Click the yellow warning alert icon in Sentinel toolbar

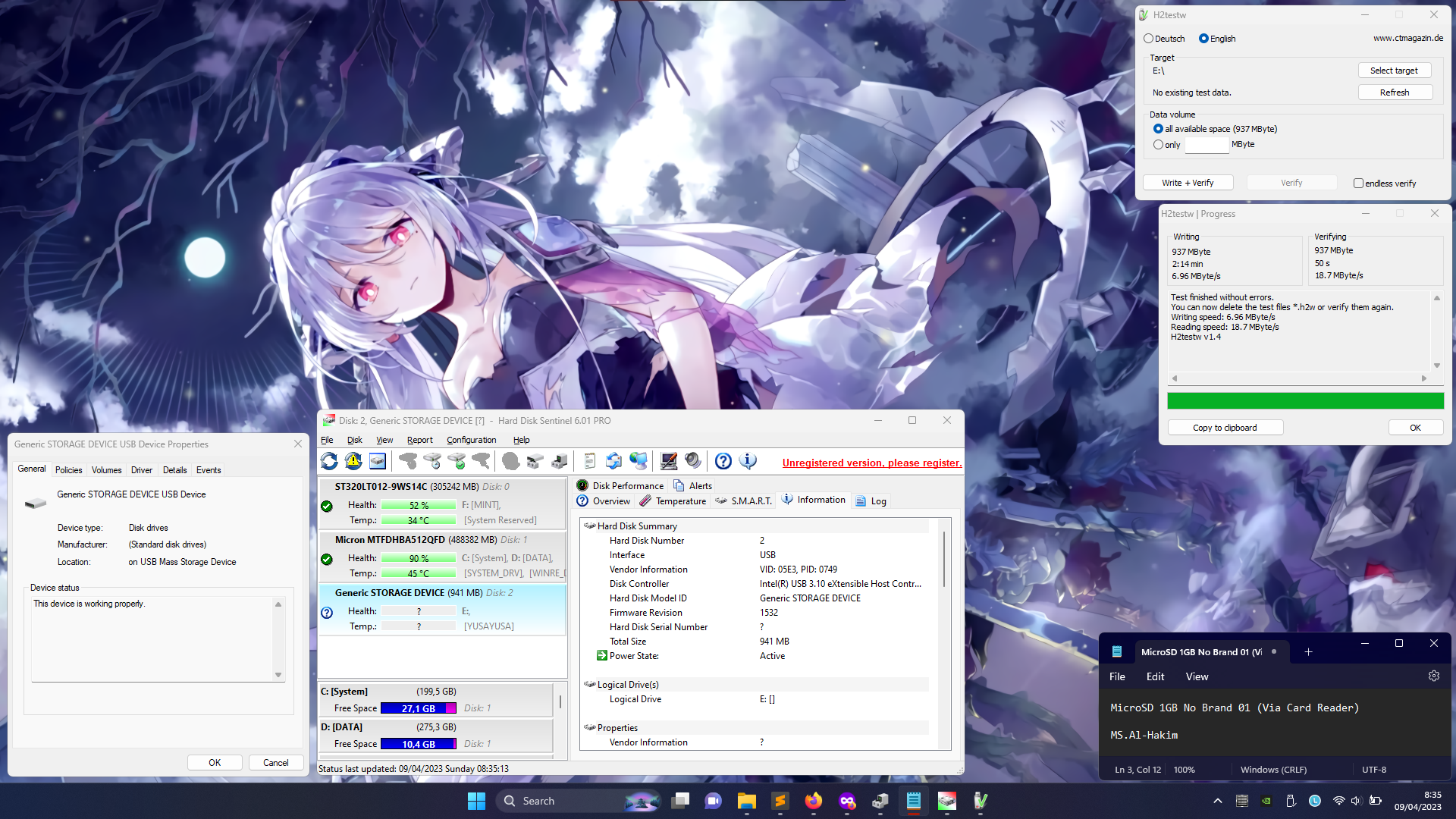click(353, 461)
